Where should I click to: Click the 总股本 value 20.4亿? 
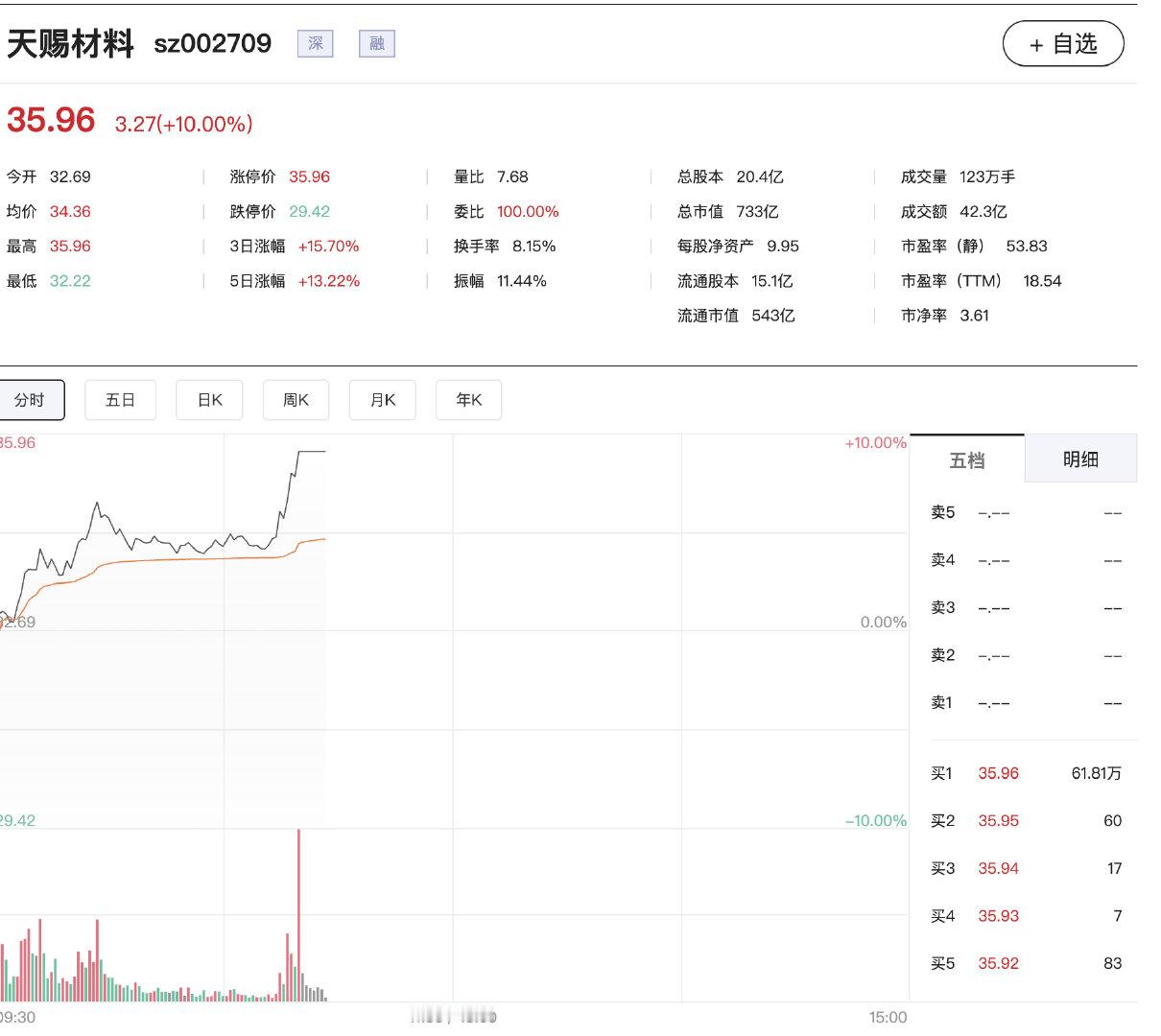pos(760,177)
